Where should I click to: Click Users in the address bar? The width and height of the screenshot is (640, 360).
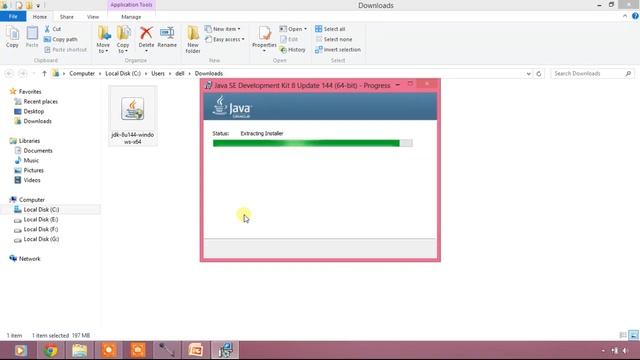coord(158,73)
